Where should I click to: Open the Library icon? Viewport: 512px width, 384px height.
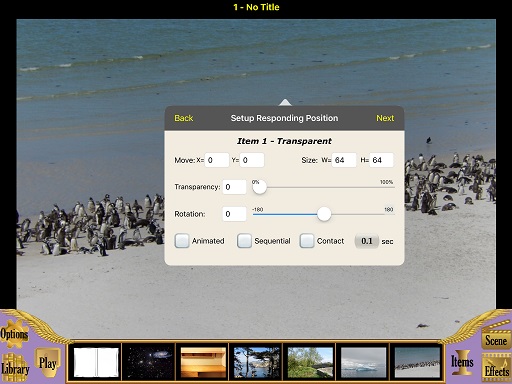pos(15,368)
